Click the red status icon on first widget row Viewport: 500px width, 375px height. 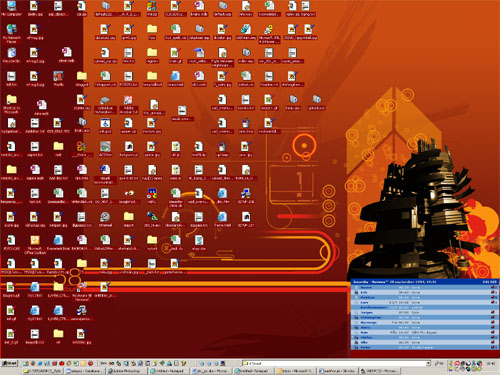(493, 287)
